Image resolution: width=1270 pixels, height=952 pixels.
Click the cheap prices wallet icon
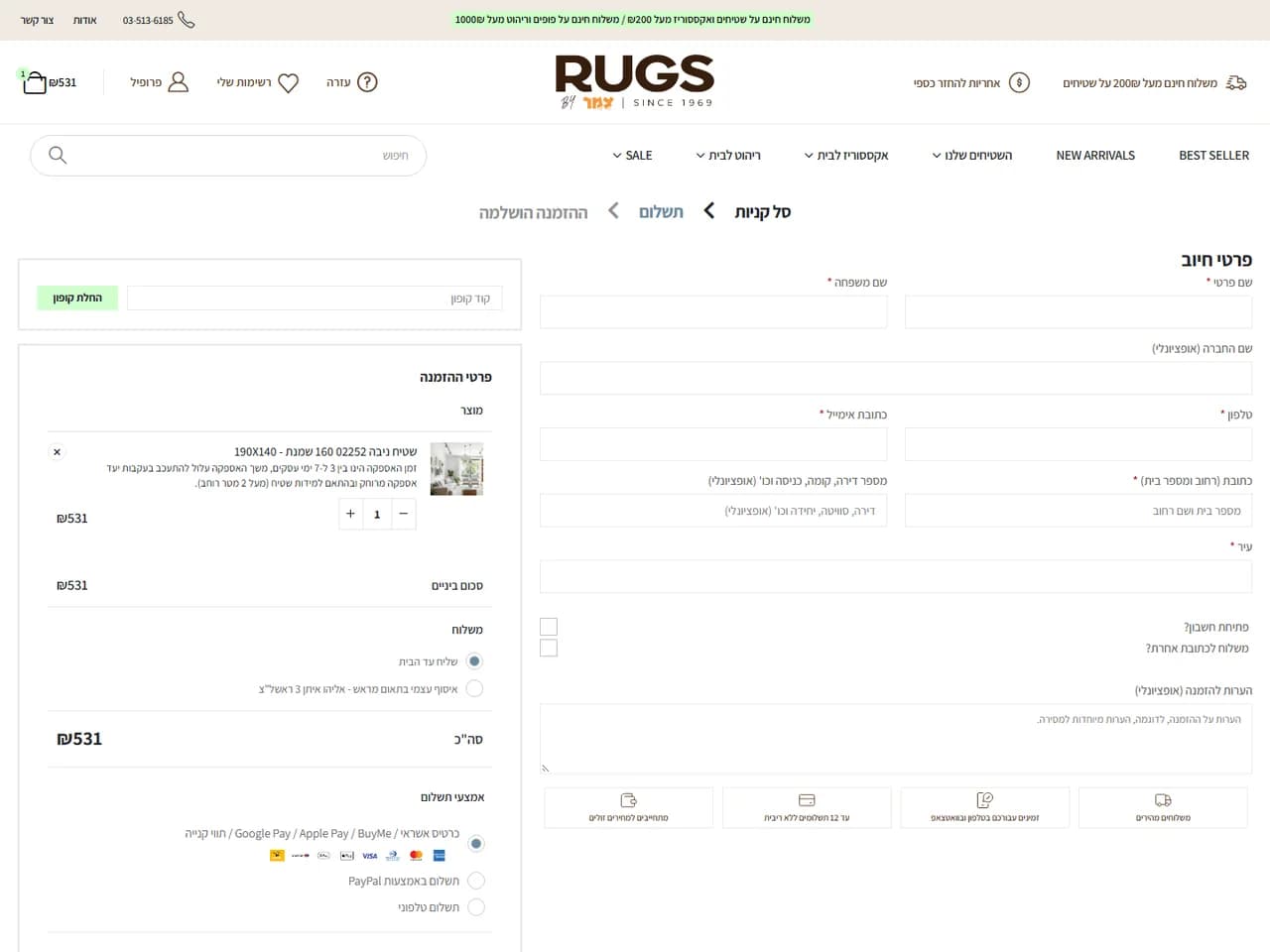click(x=628, y=800)
